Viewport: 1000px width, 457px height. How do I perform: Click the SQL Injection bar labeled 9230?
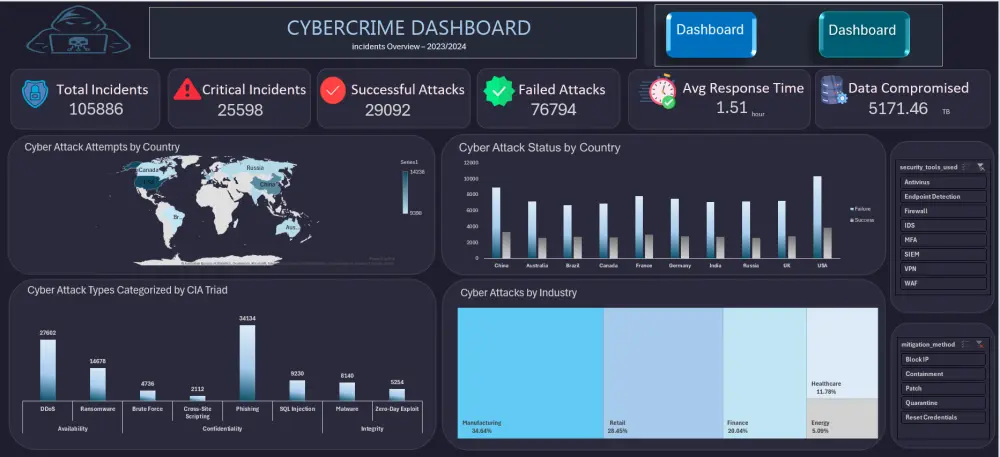(x=297, y=390)
